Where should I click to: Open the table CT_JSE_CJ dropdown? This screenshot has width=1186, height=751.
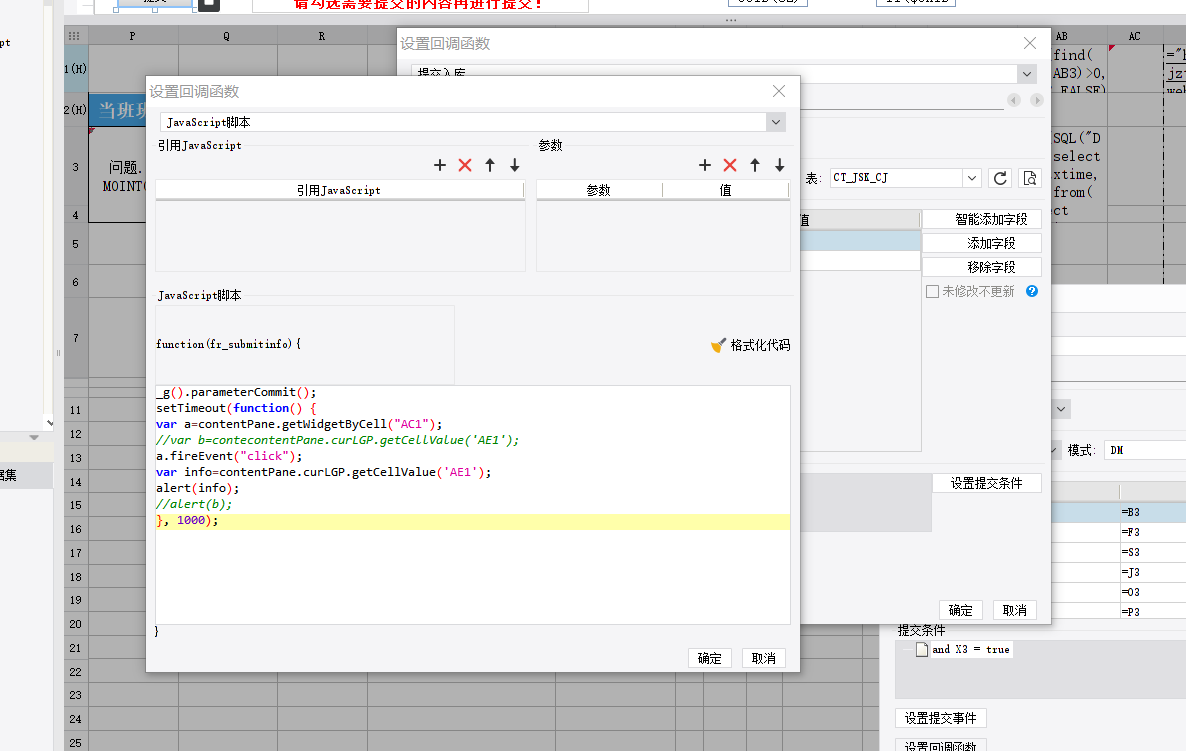[x=972, y=178]
